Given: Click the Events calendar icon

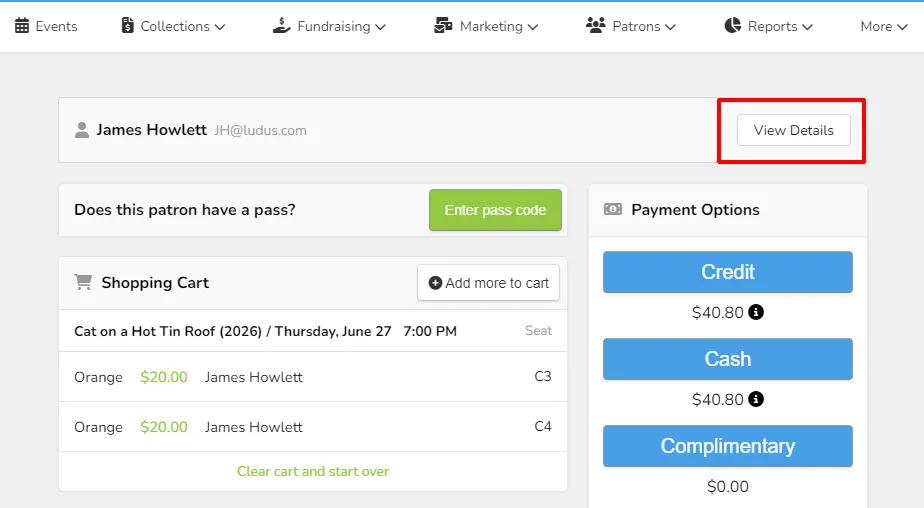Looking at the screenshot, I should [22, 26].
